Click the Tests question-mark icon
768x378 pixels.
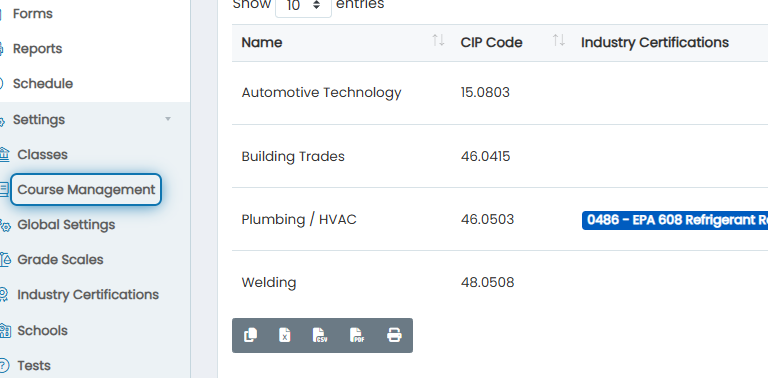tap(3, 365)
